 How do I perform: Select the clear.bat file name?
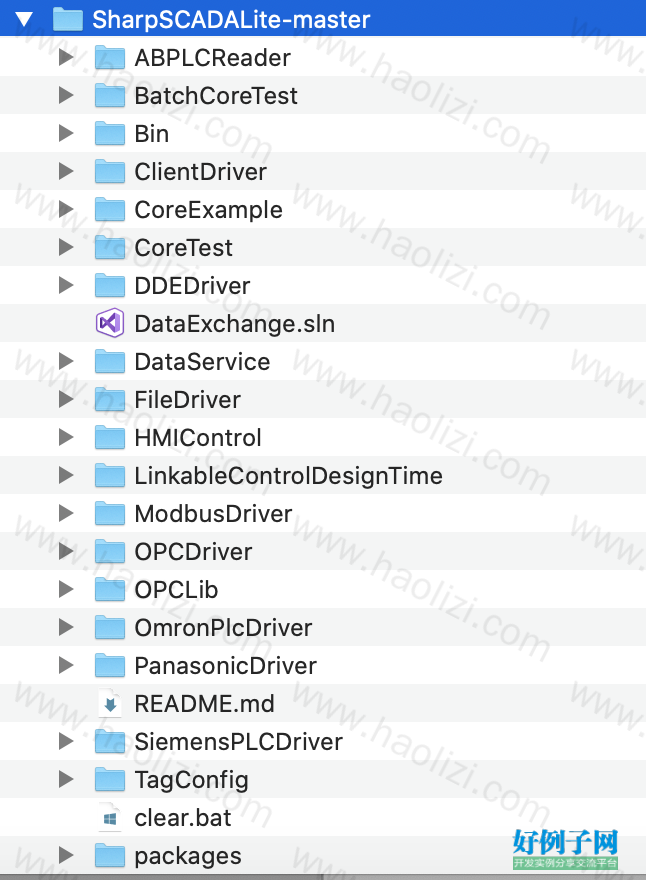pos(182,818)
